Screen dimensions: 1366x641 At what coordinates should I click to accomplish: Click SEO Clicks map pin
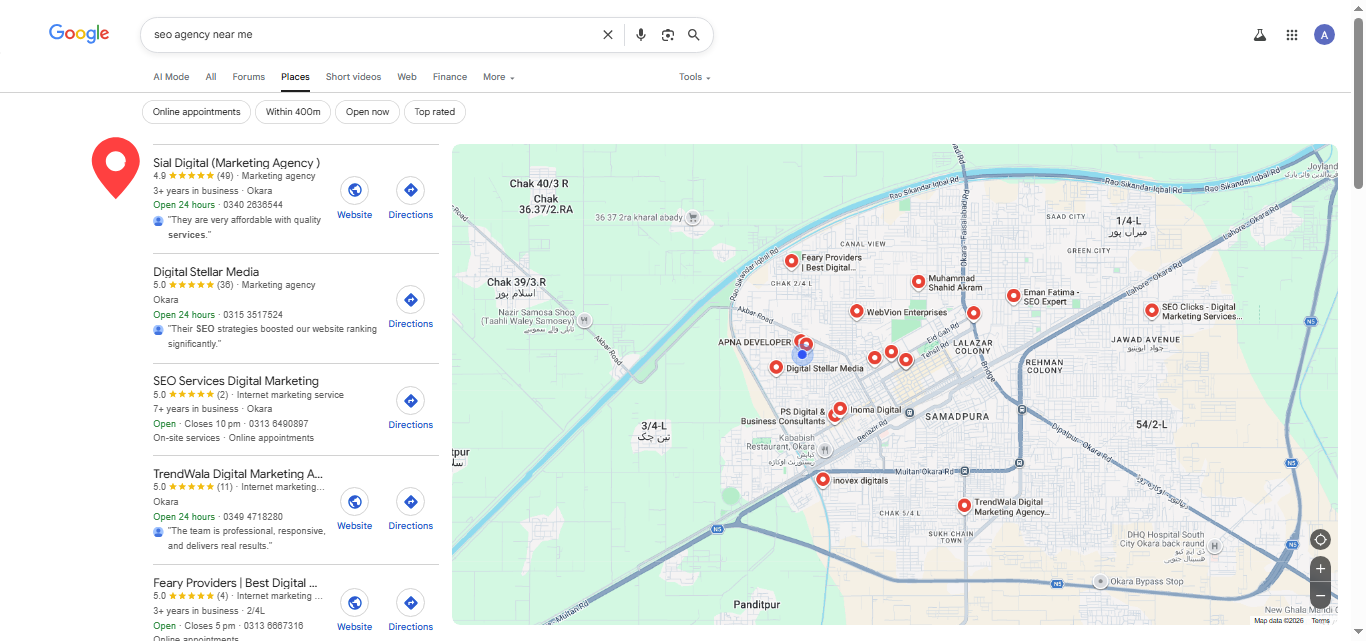pos(1151,310)
